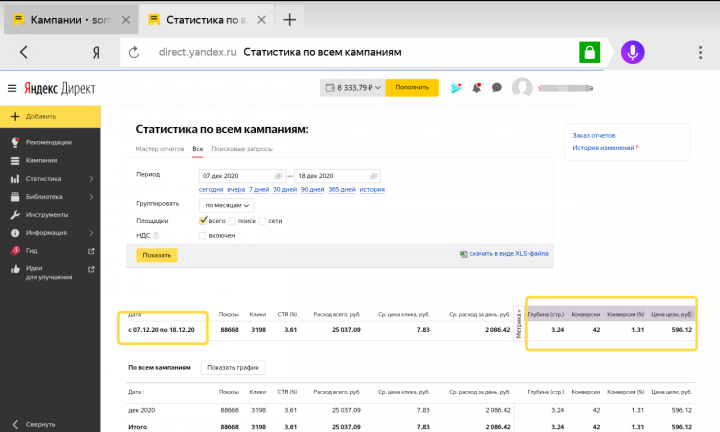
Task: Enable the 'поиск' площадки checkbox
Action: pyautogui.click(x=232, y=220)
